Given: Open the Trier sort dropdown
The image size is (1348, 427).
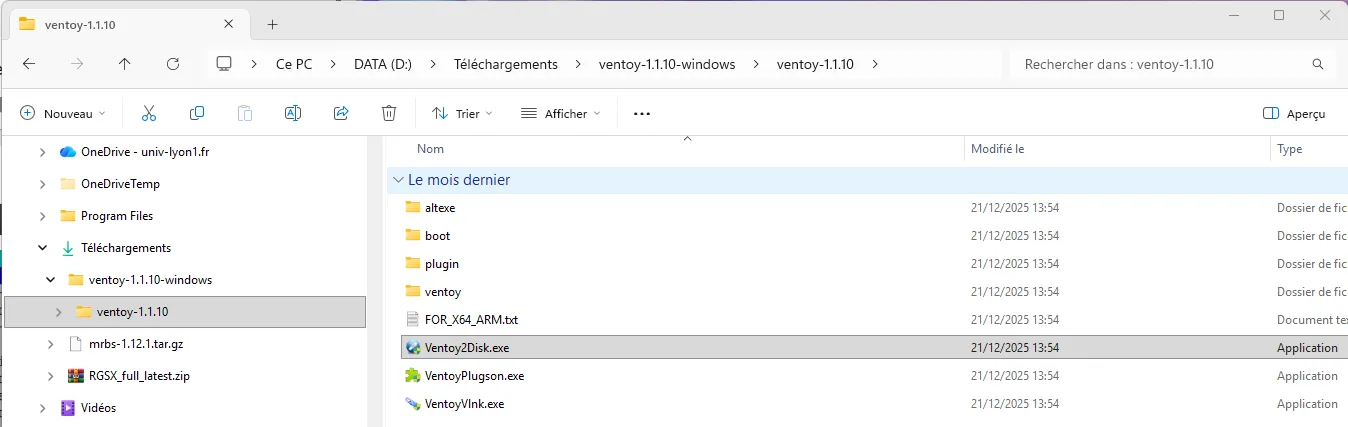Looking at the screenshot, I should 462,113.
